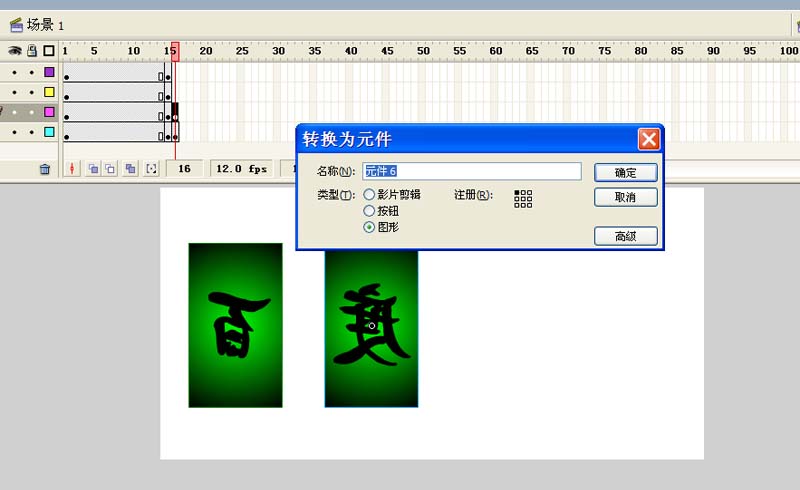Select frame 16 keyframe of cyan-swatch layer
800x490 pixels.
click(175, 133)
